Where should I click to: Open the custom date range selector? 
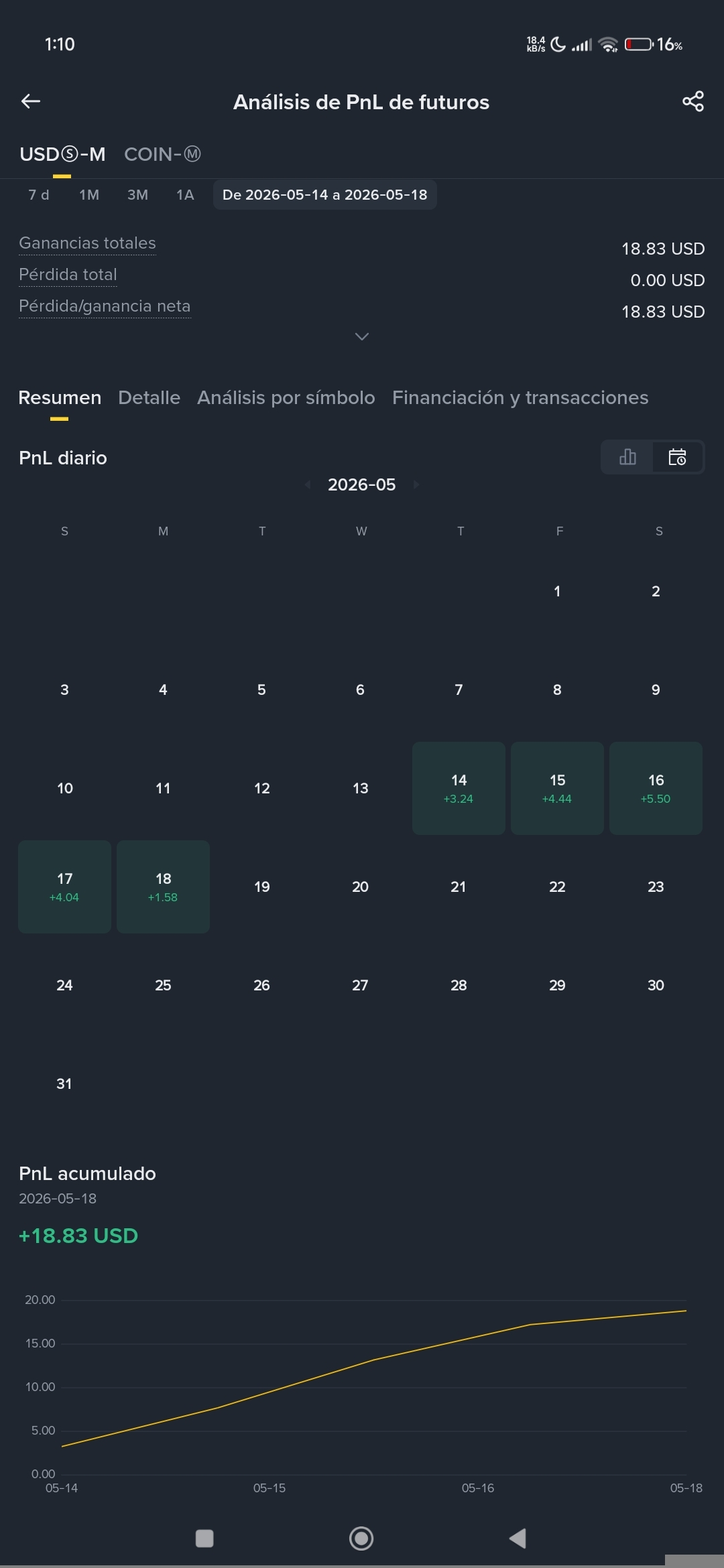(325, 195)
